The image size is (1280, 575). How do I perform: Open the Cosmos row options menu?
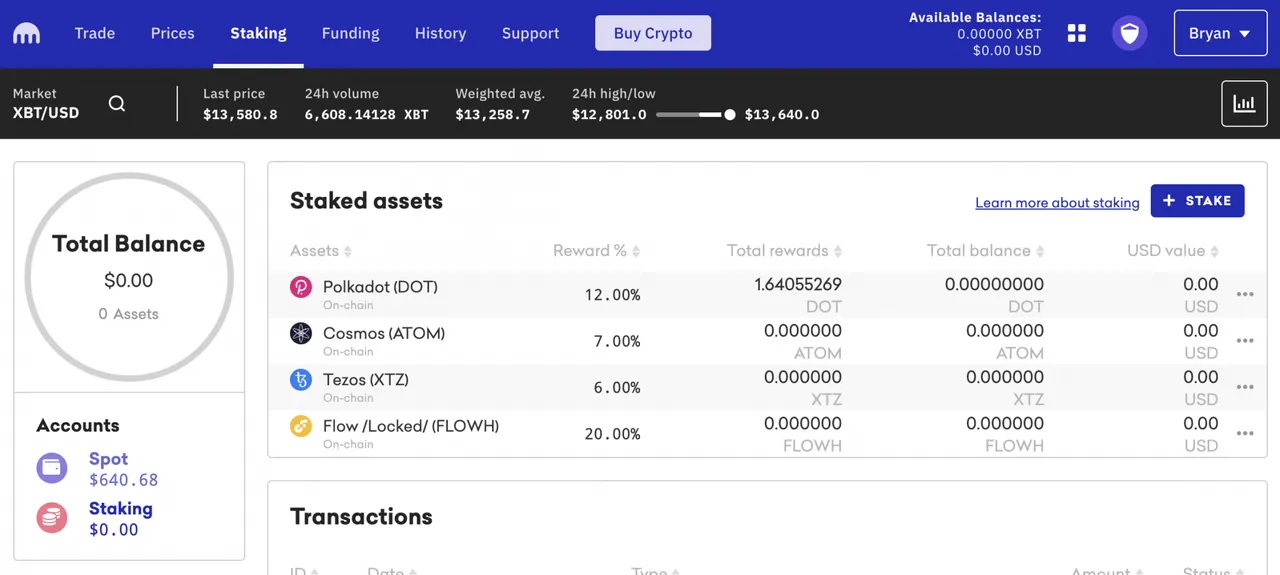(x=1245, y=341)
